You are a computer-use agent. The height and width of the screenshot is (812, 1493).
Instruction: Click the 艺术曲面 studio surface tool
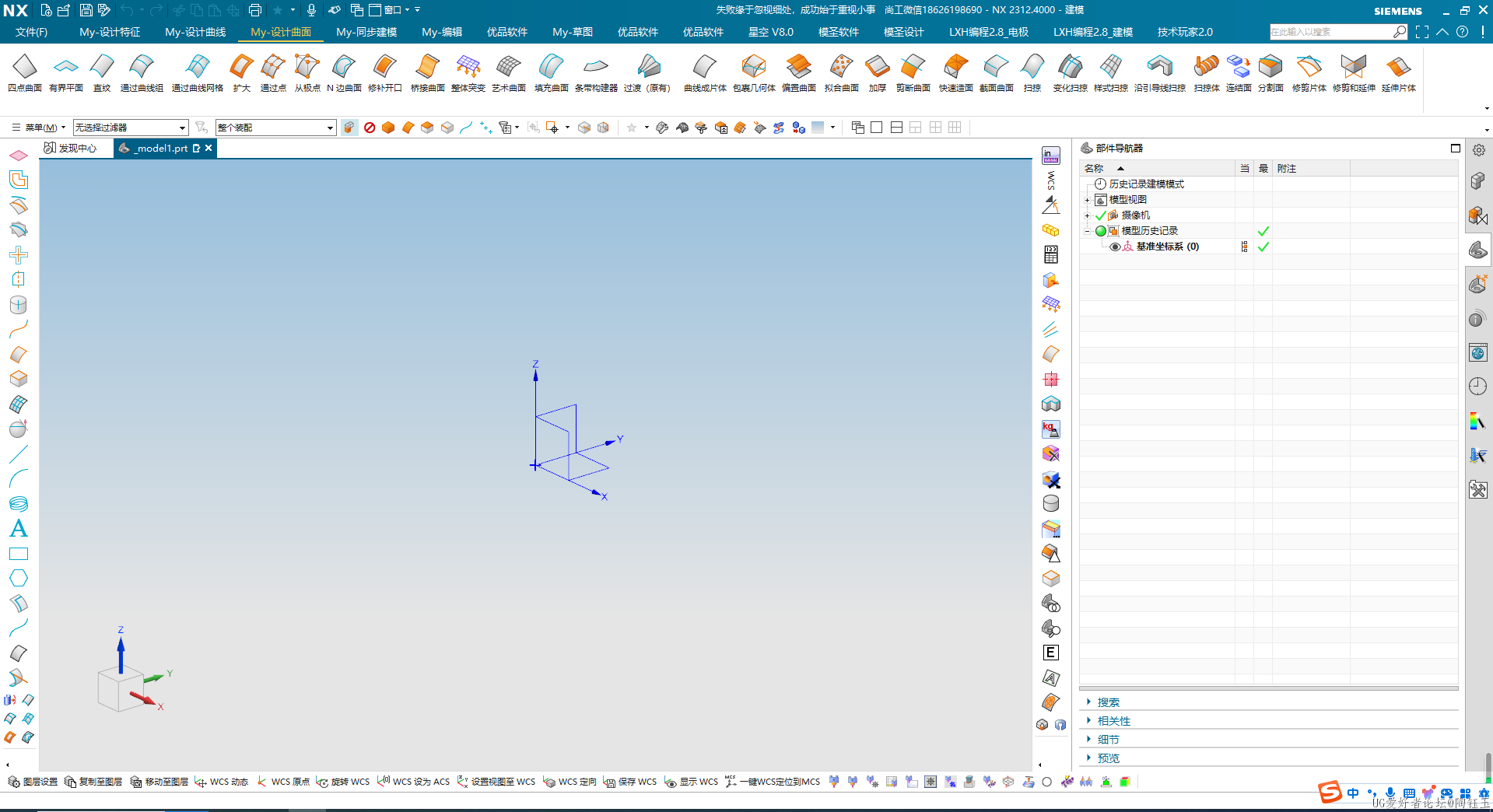click(509, 73)
